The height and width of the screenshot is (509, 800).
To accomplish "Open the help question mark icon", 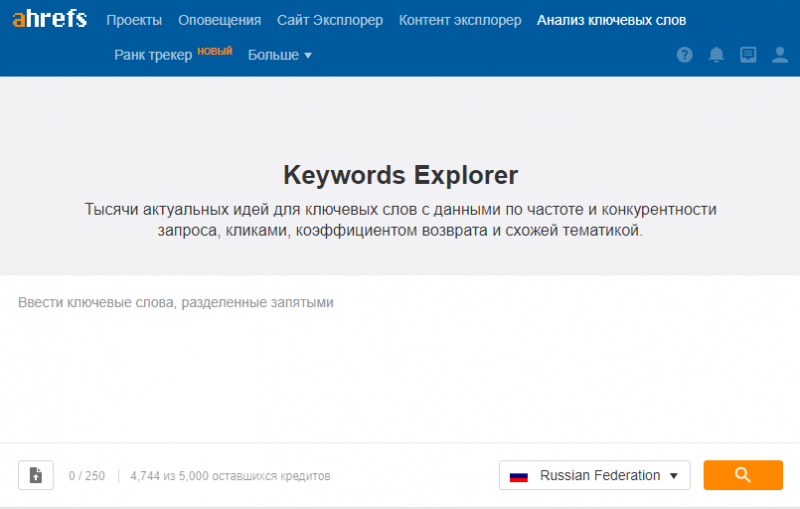I will pyautogui.click(x=685, y=55).
